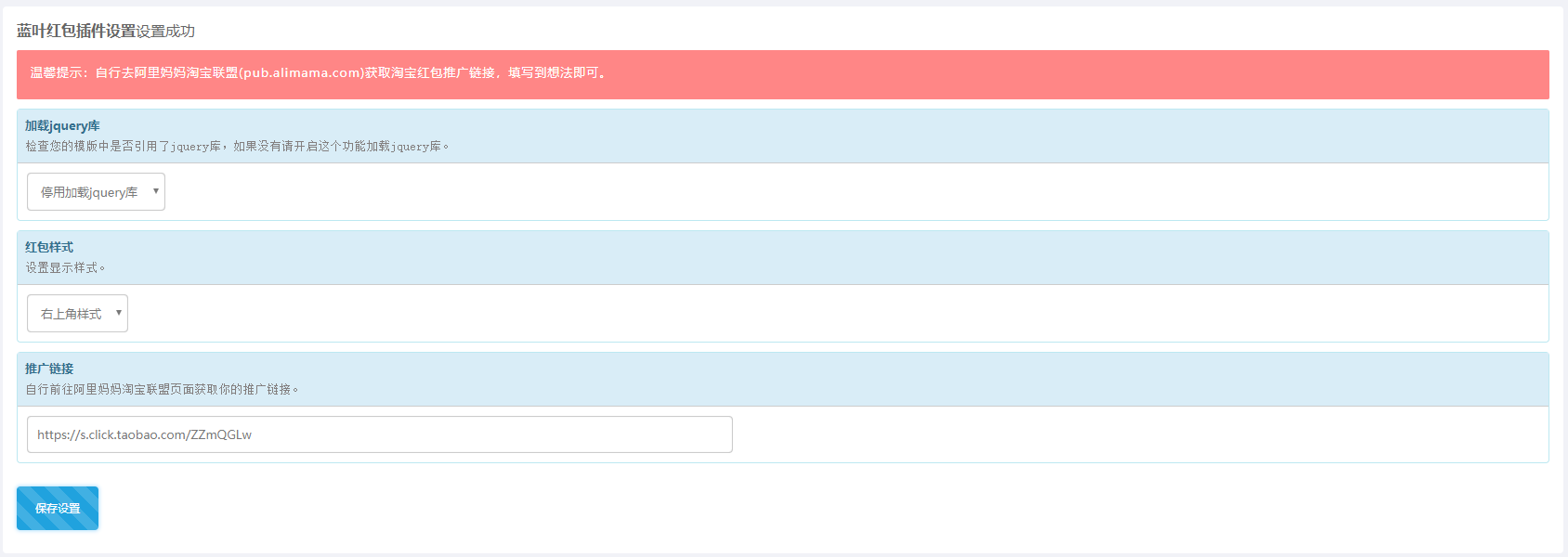Select the 推广链接 section heading
Screen dimensions: 1568x557
[49, 369]
